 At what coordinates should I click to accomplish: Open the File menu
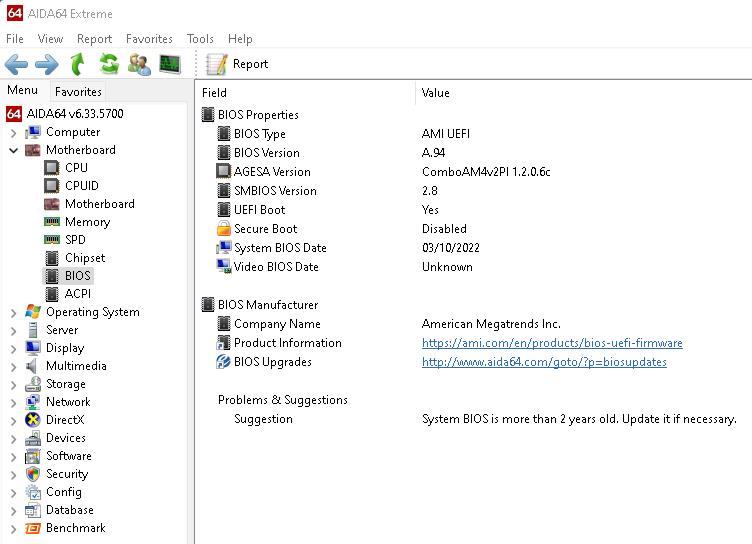[x=15, y=39]
